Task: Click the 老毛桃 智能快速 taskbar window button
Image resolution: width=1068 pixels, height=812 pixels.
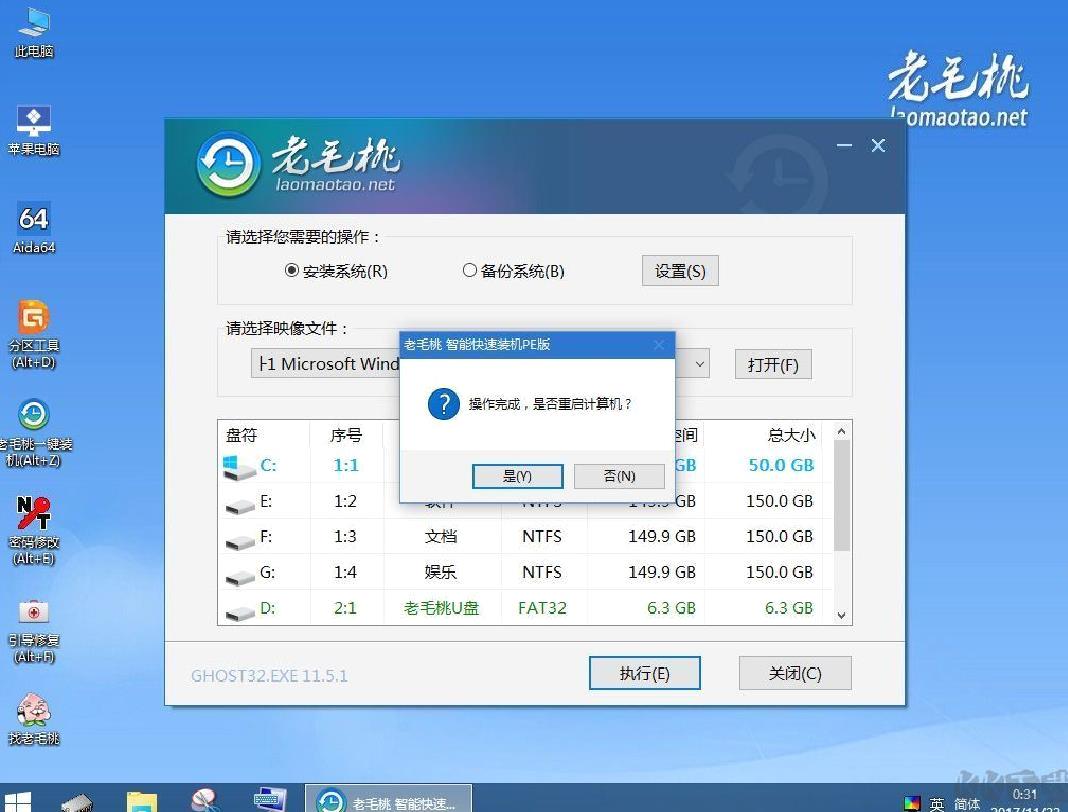Action: pyautogui.click(x=388, y=800)
